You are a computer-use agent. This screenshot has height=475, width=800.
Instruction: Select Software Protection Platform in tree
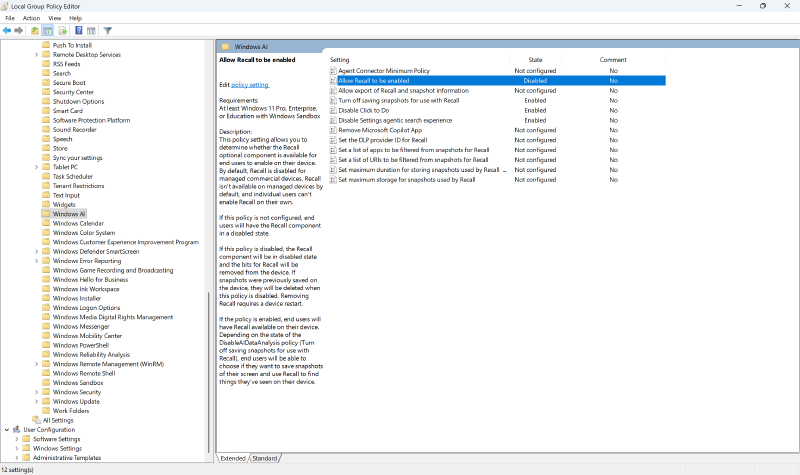coord(91,120)
